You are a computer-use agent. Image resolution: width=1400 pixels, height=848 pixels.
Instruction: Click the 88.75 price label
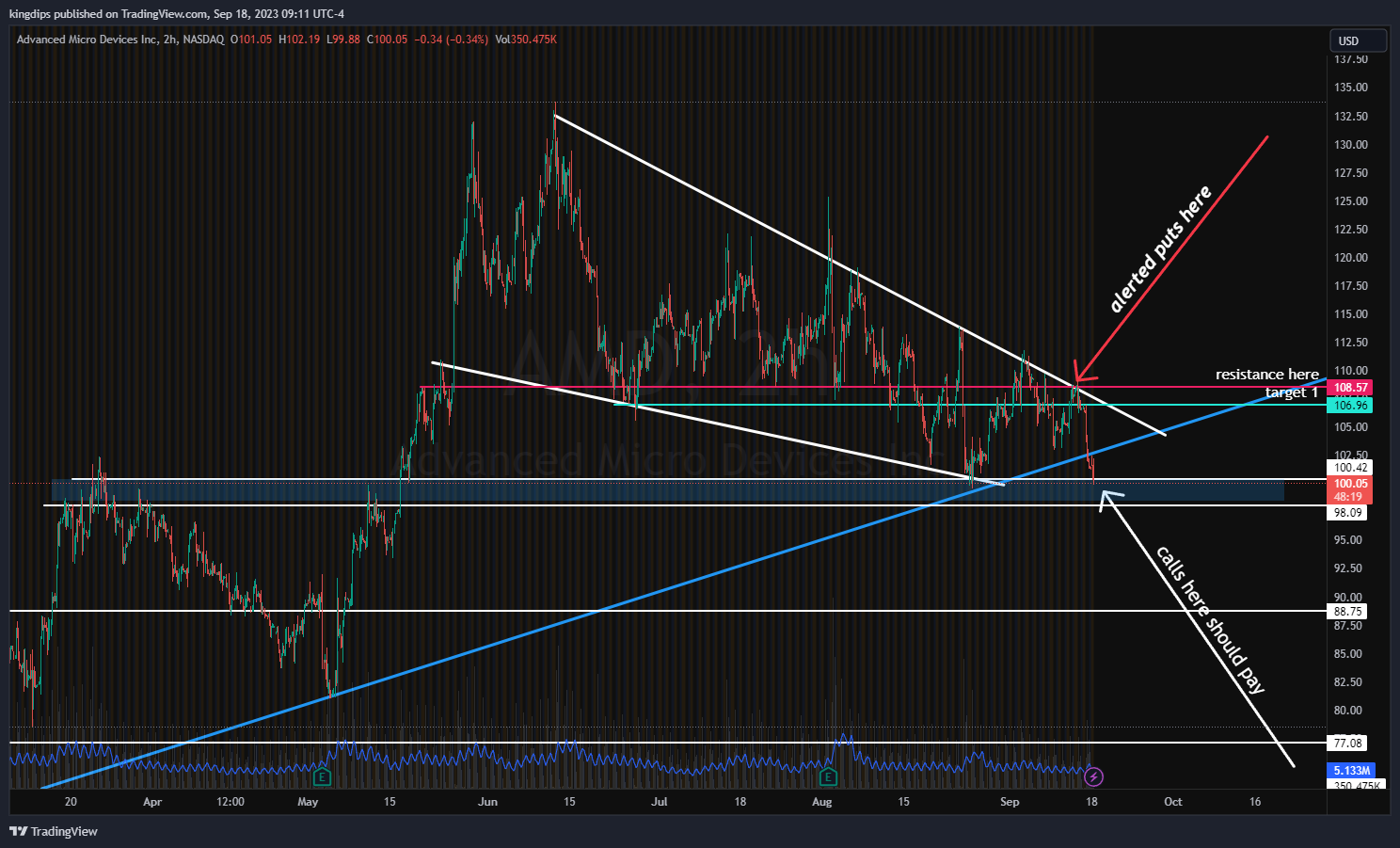pyautogui.click(x=1347, y=612)
